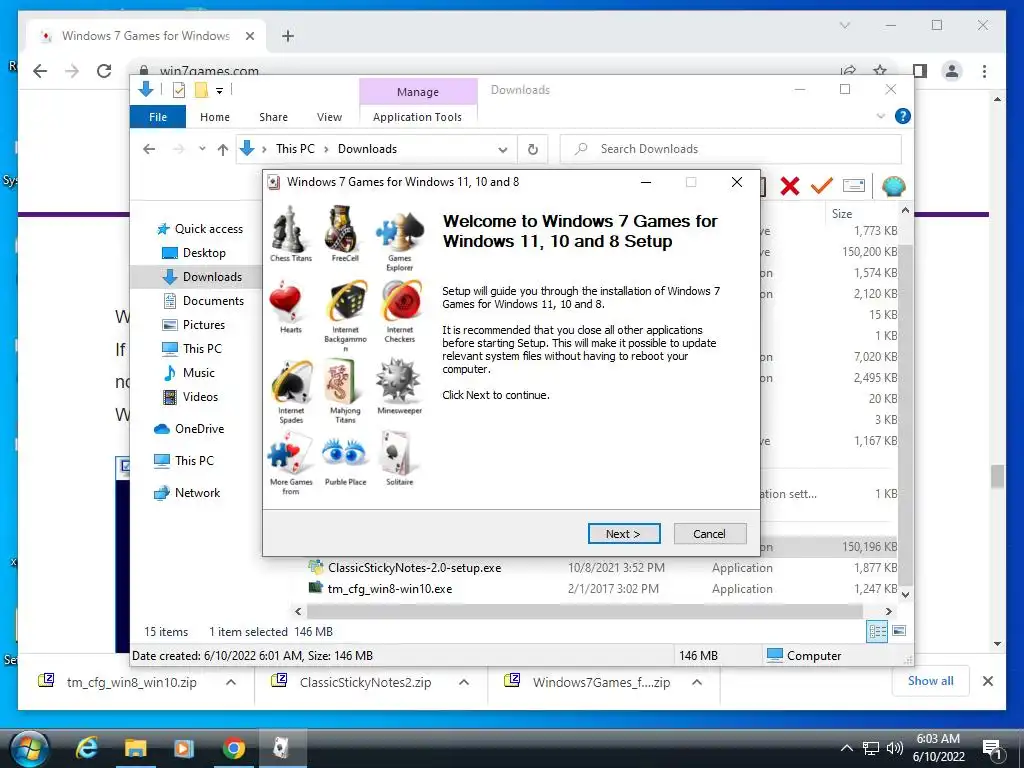The width and height of the screenshot is (1024, 768).
Task: Open the Home ribbon tab
Action: (215, 117)
